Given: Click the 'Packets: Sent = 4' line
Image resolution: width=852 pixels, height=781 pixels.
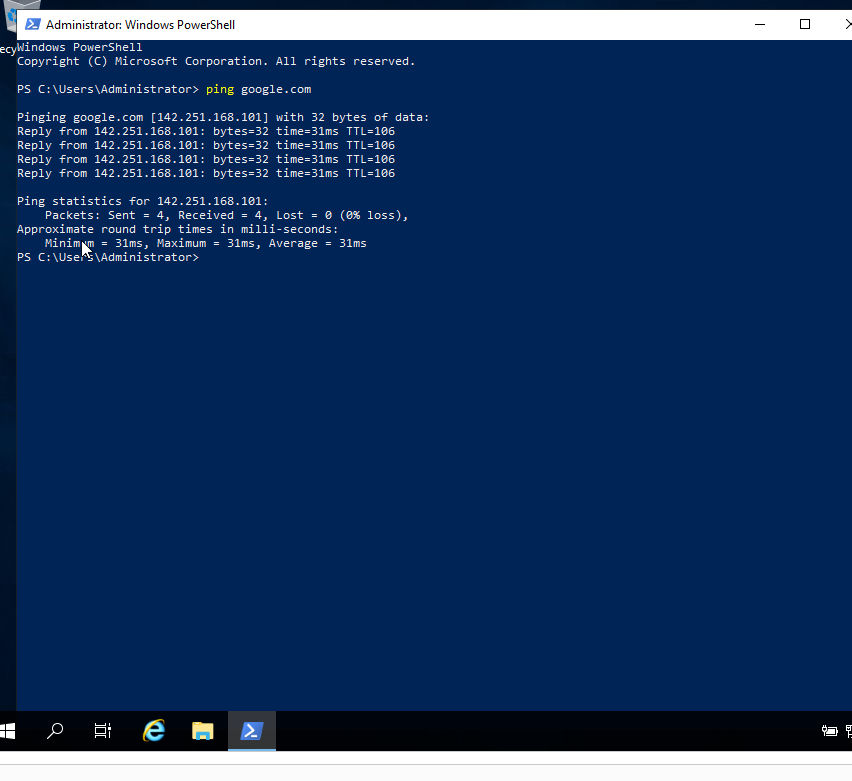Looking at the screenshot, I should 226,216.
